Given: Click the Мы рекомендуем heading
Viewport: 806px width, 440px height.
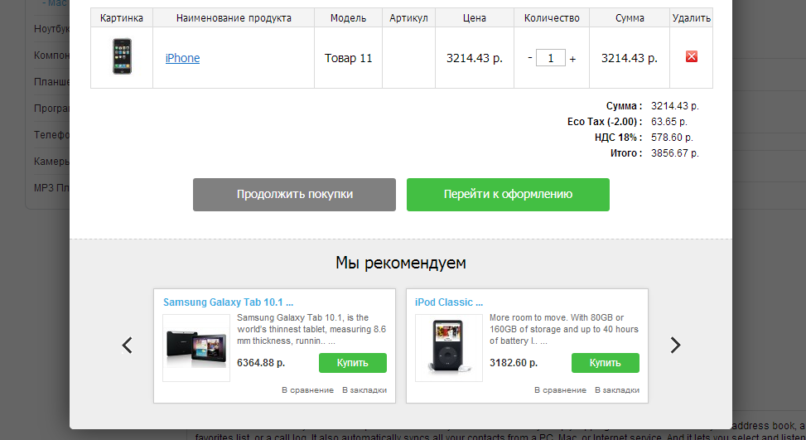Looking at the screenshot, I should point(401,263).
